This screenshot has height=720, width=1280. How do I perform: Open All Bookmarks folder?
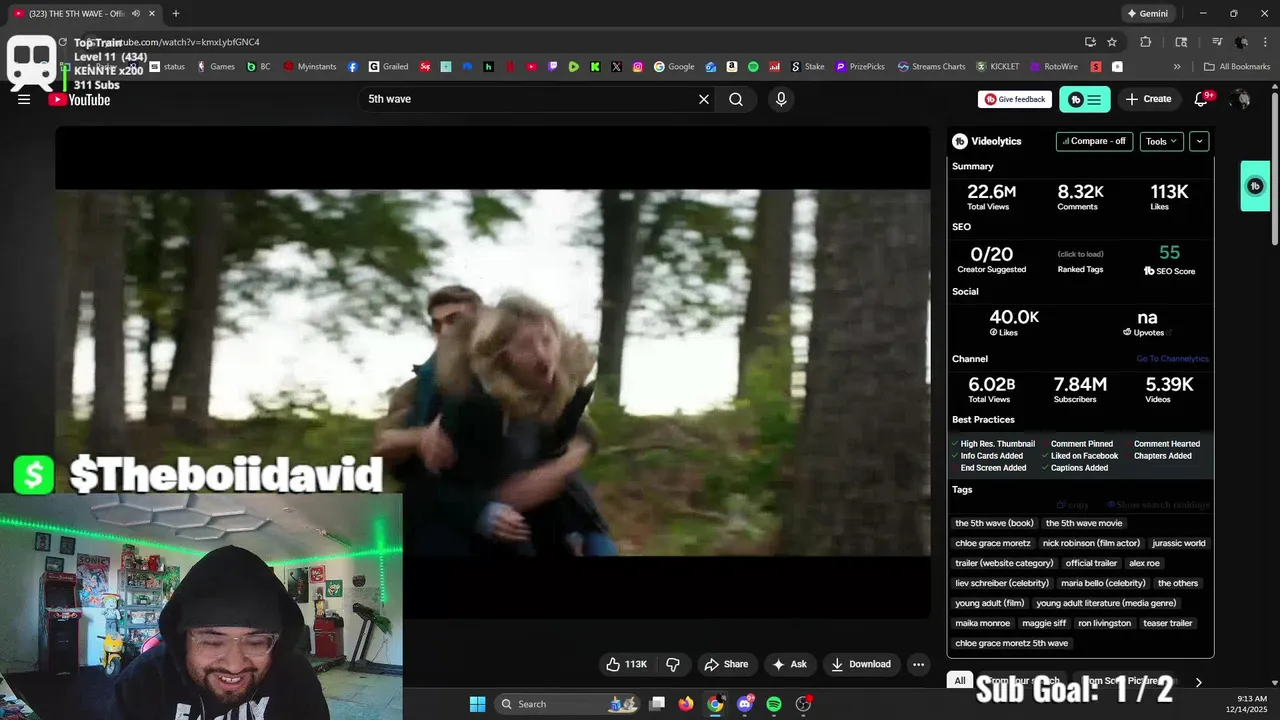[x=1237, y=67]
